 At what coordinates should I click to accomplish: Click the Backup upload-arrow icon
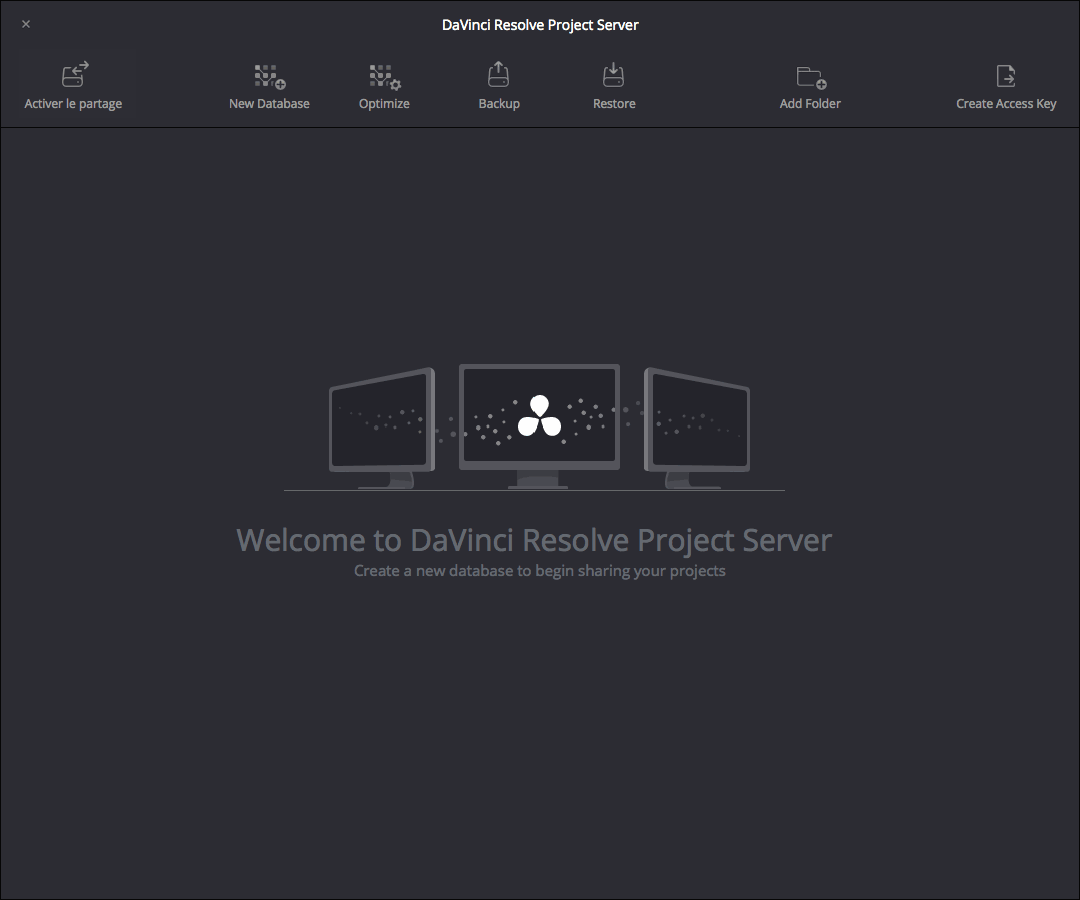pyautogui.click(x=498, y=76)
